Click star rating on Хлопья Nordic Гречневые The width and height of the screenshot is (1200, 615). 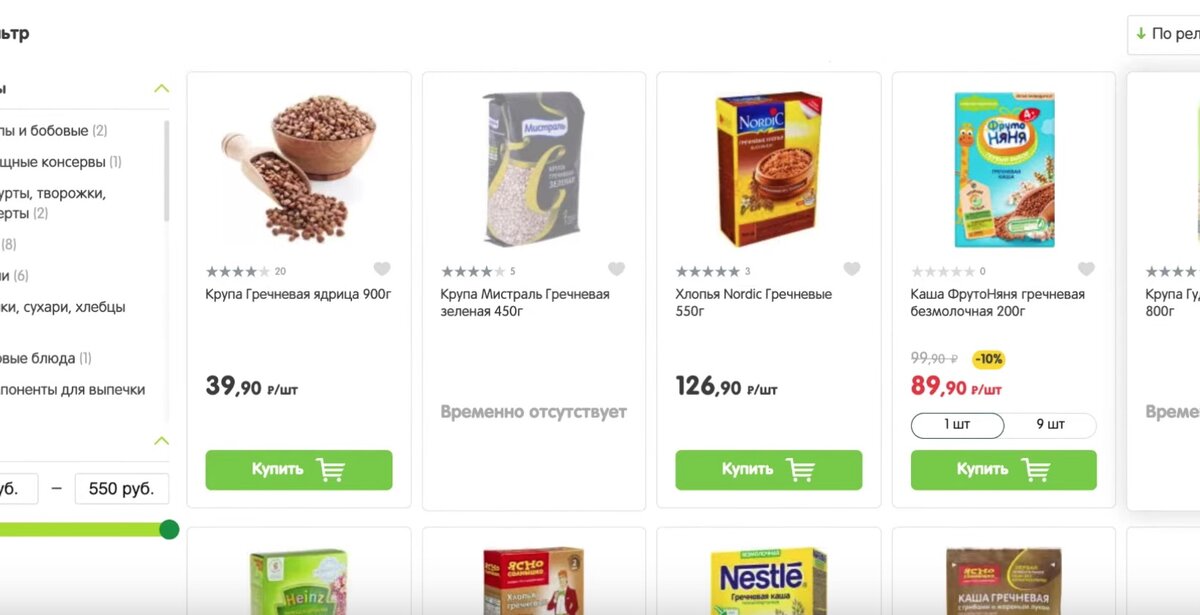(x=707, y=271)
